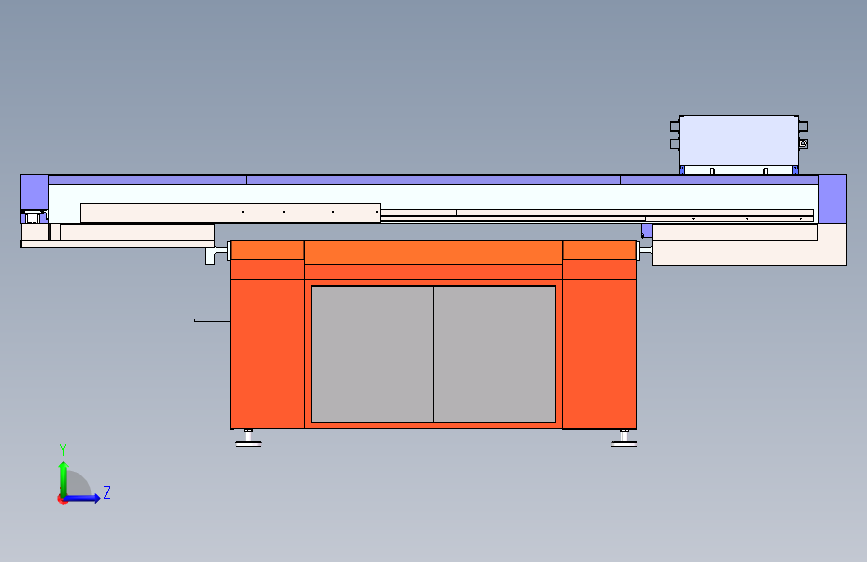Select the left leveling foot under cabinet
Image resolution: width=867 pixels, height=562 pixels.
pyautogui.click(x=248, y=438)
